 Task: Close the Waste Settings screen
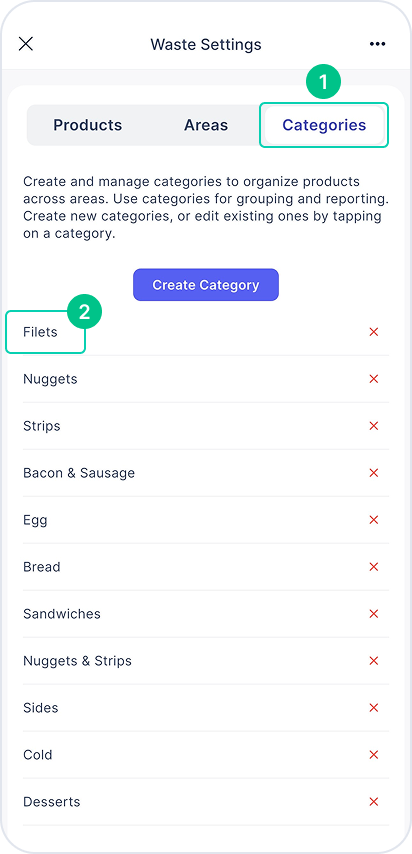point(26,44)
